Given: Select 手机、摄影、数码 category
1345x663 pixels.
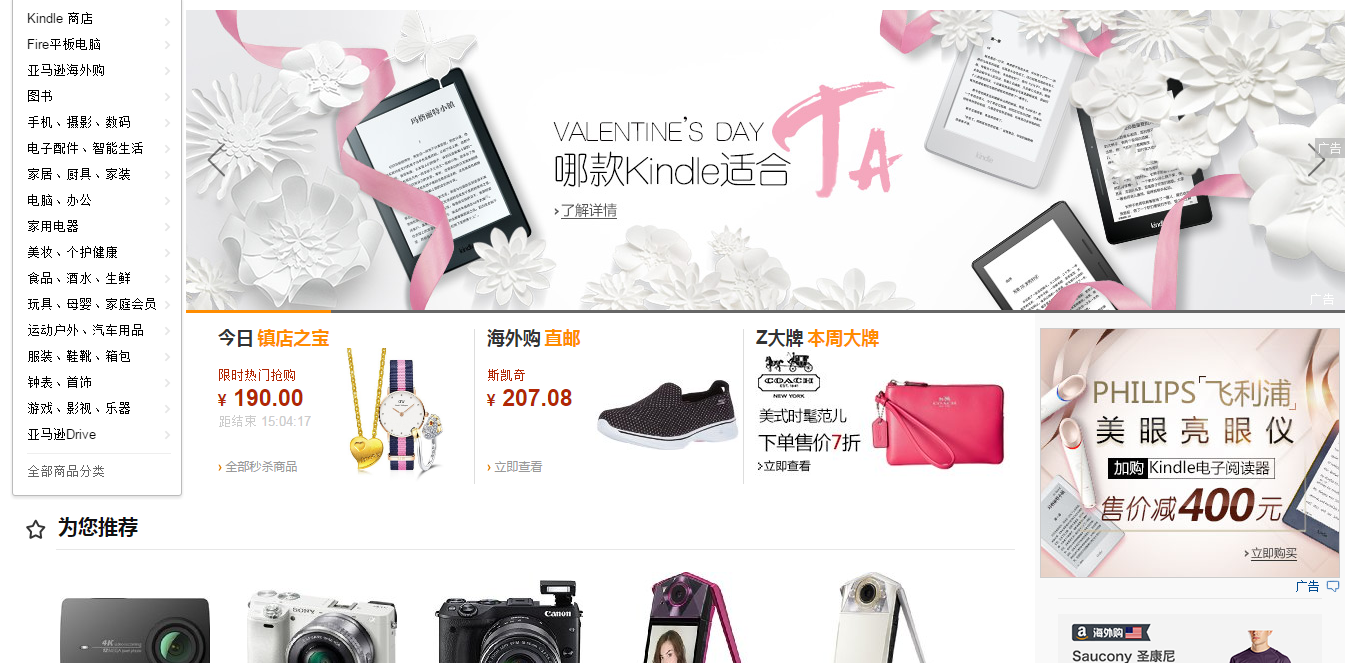Looking at the screenshot, I should point(79,122).
